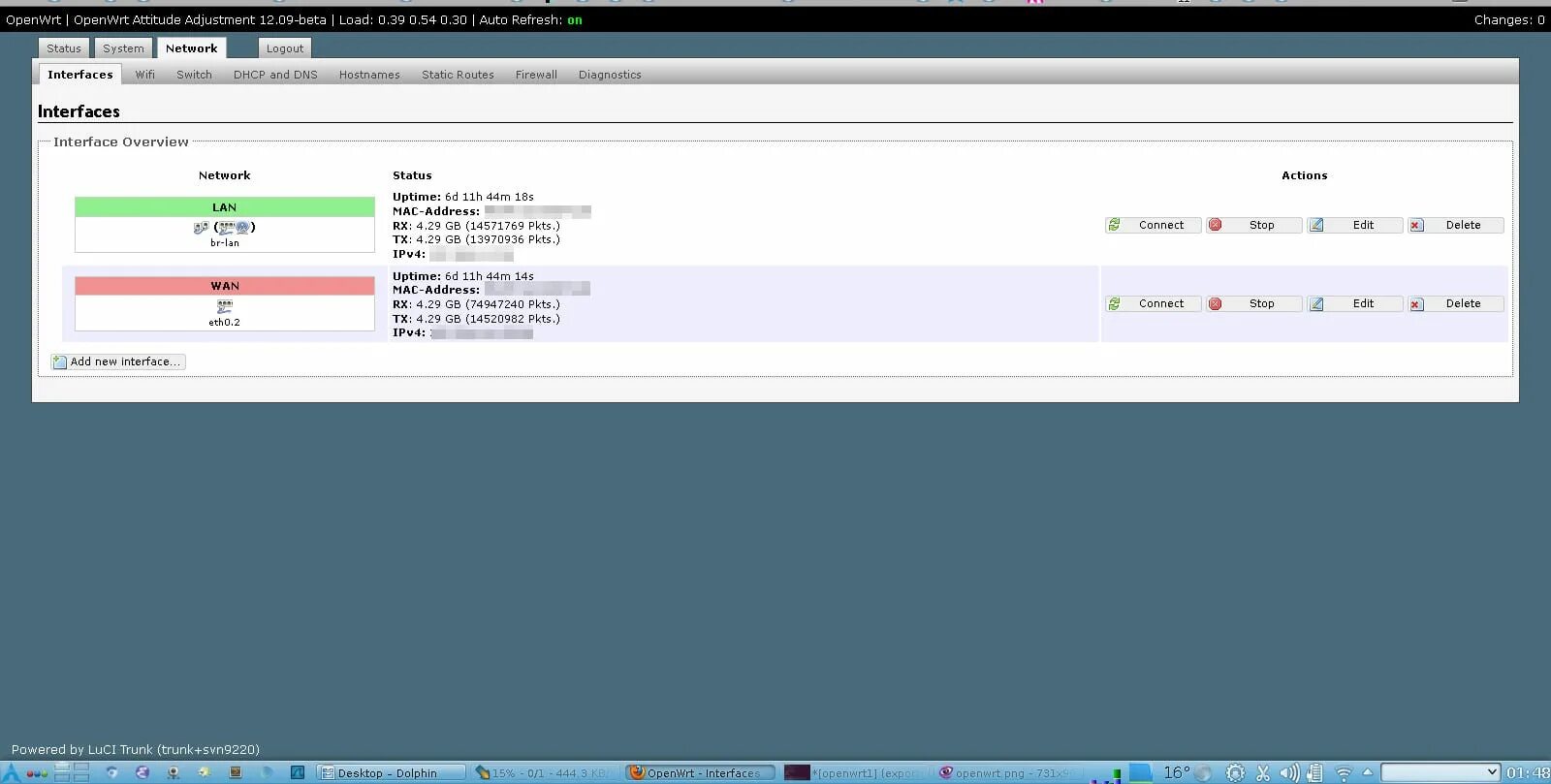
Task: Open the taskbar combo box dropdown
Action: pos(1440,772)
